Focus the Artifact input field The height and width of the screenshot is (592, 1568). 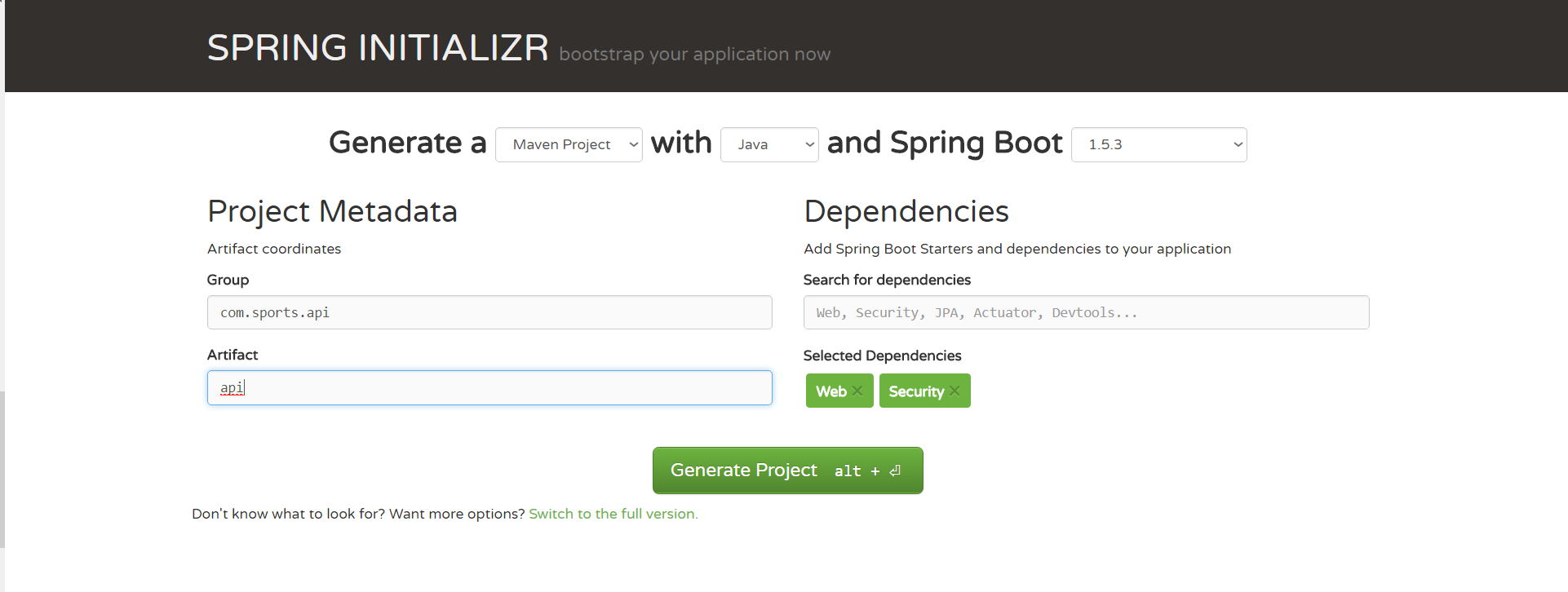489,388
